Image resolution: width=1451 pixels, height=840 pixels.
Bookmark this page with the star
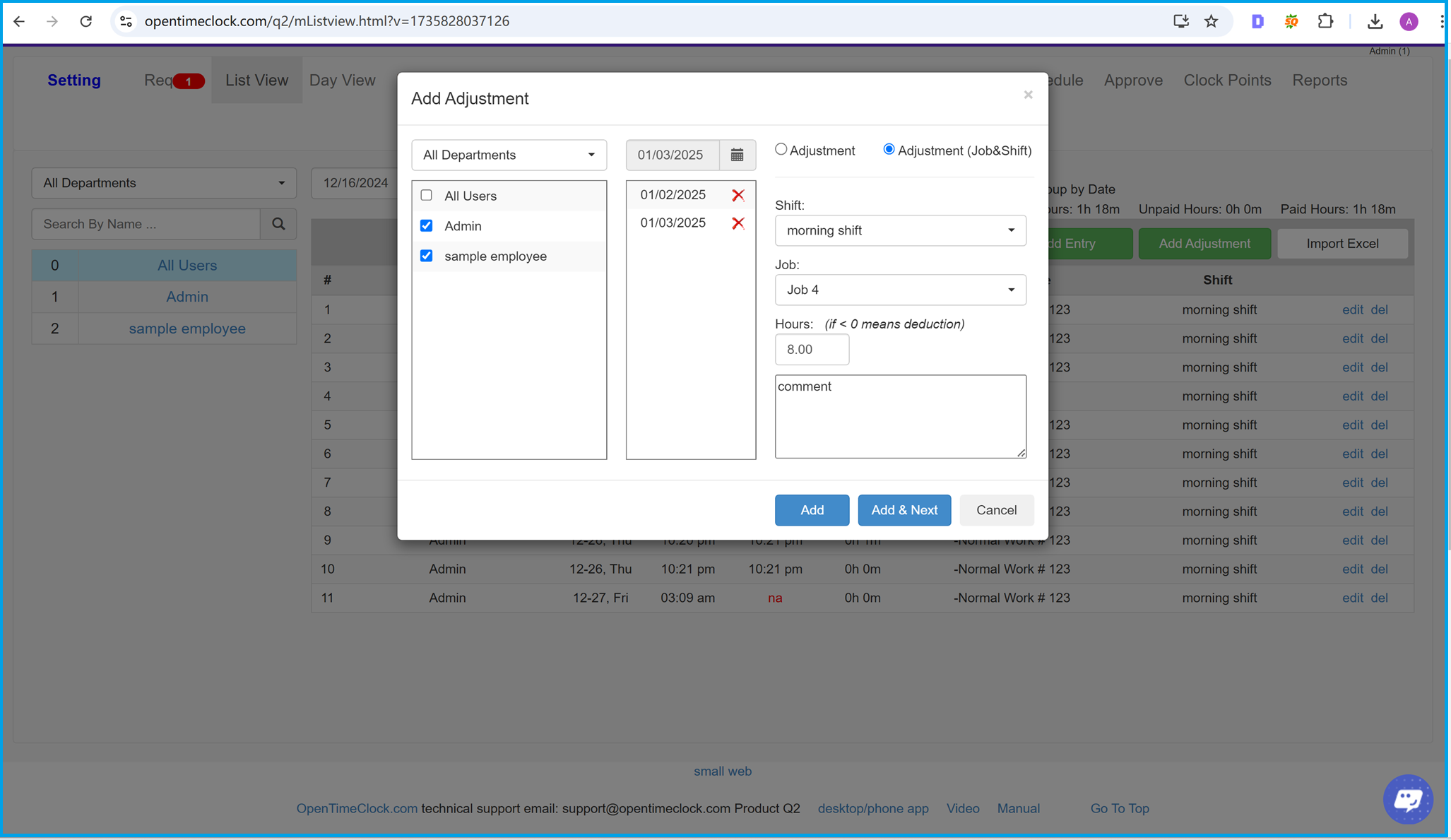[x=1212, y=21]
